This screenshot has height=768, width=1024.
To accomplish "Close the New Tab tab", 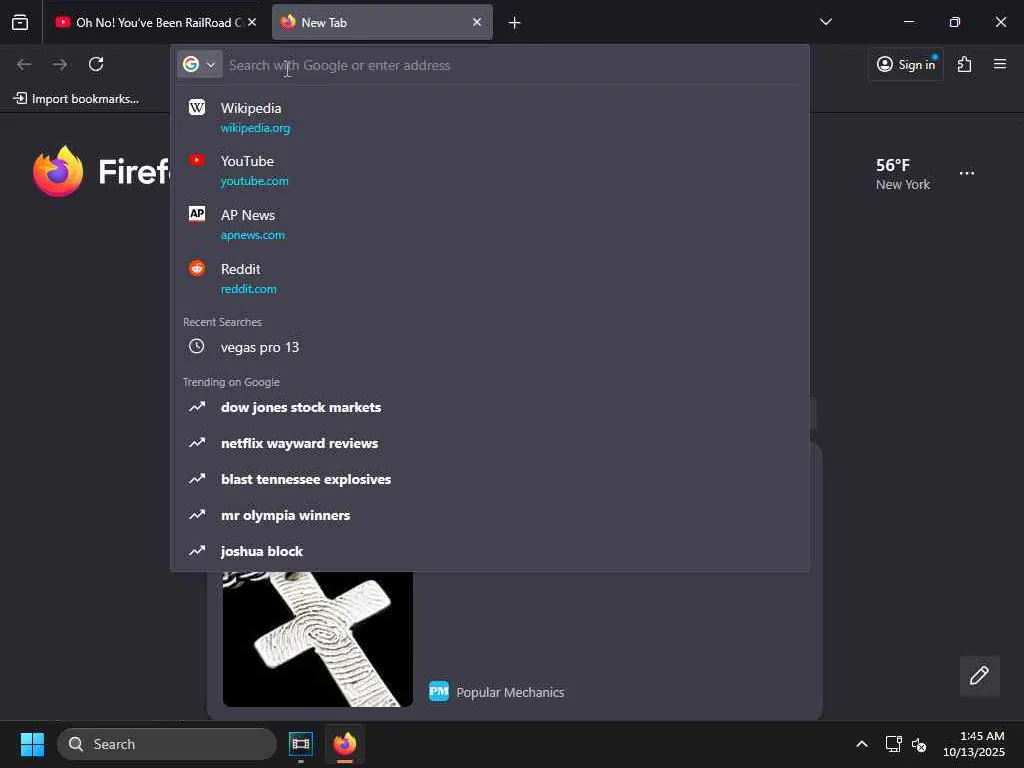I will pyautogui.click(x=477, y=22).
